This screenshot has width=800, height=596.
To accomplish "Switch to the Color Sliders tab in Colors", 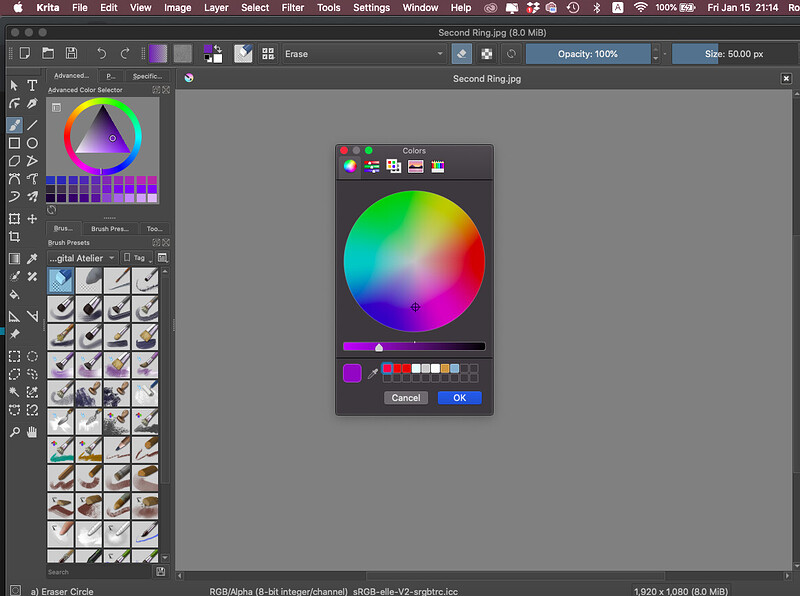I will [x=371, y=166].
